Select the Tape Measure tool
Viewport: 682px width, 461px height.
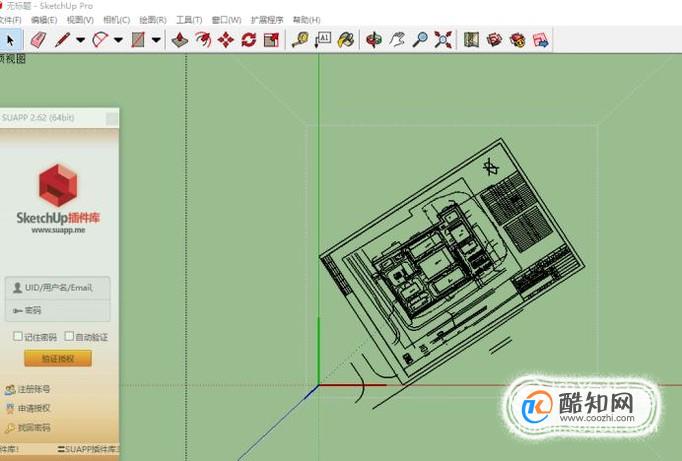tap(300, 40)
